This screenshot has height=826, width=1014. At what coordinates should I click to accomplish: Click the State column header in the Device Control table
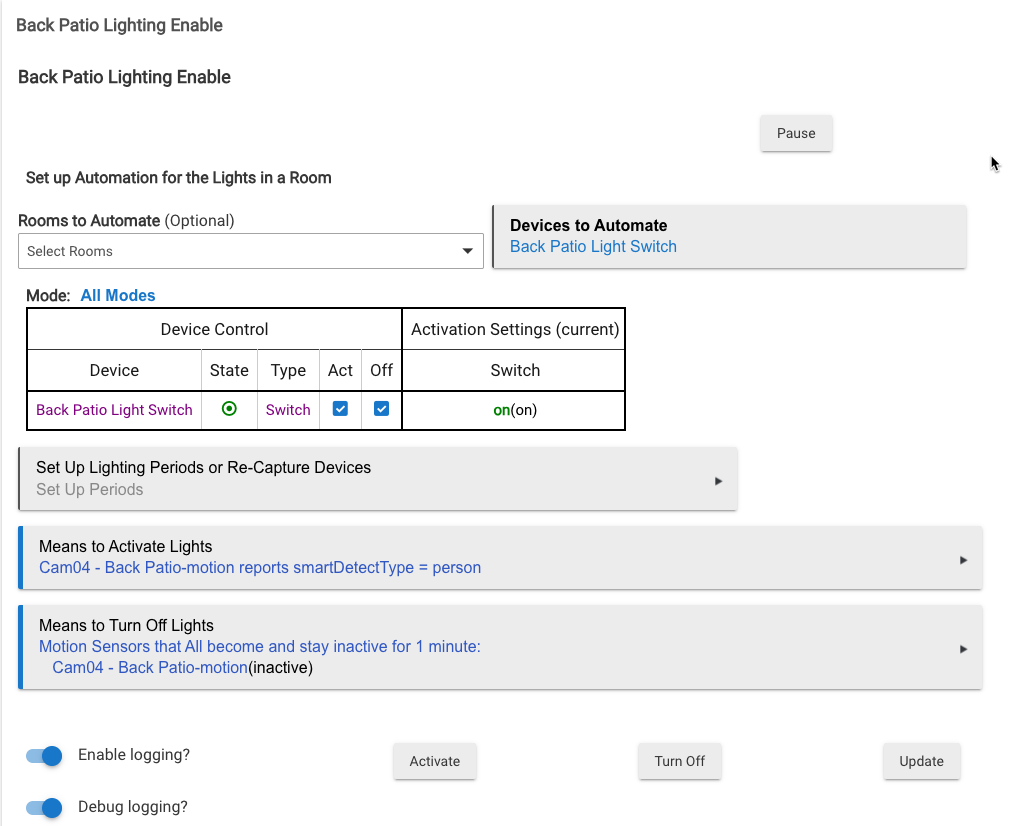pos(229,371)
